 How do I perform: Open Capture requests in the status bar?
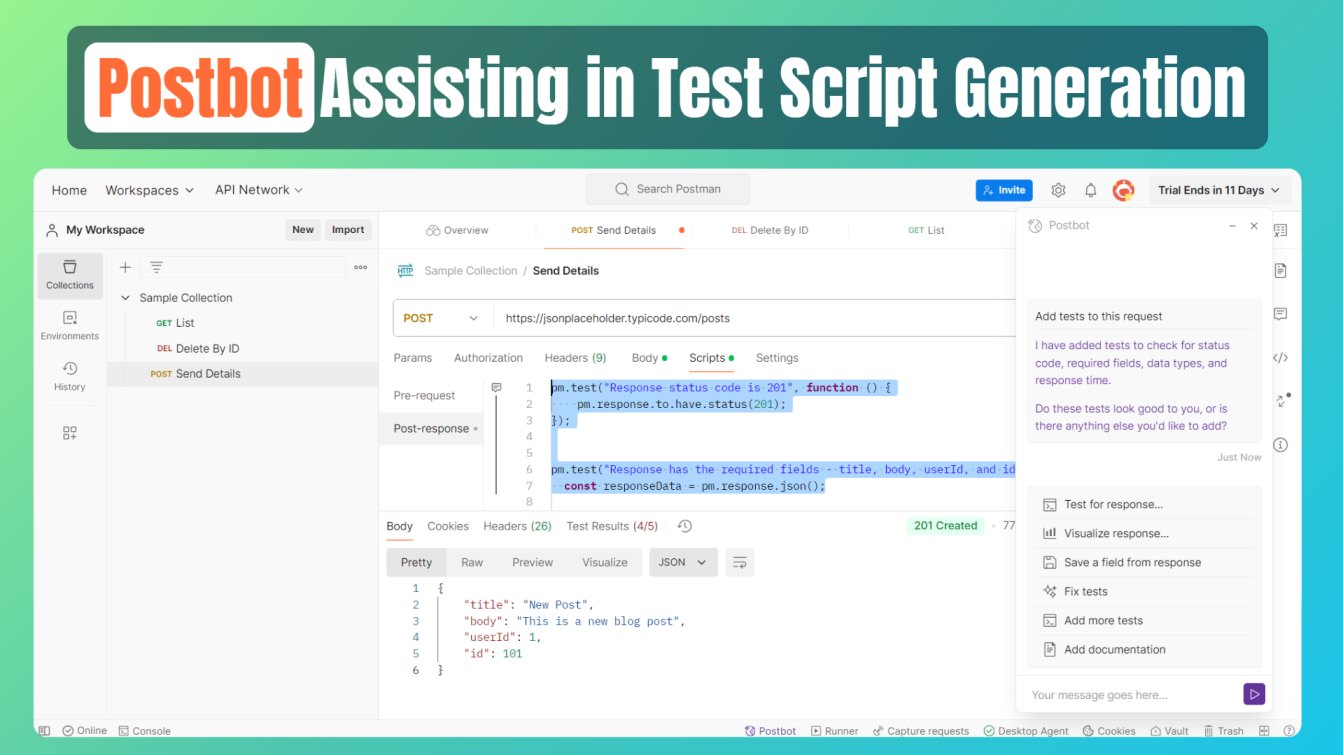(x=920, y=731)
